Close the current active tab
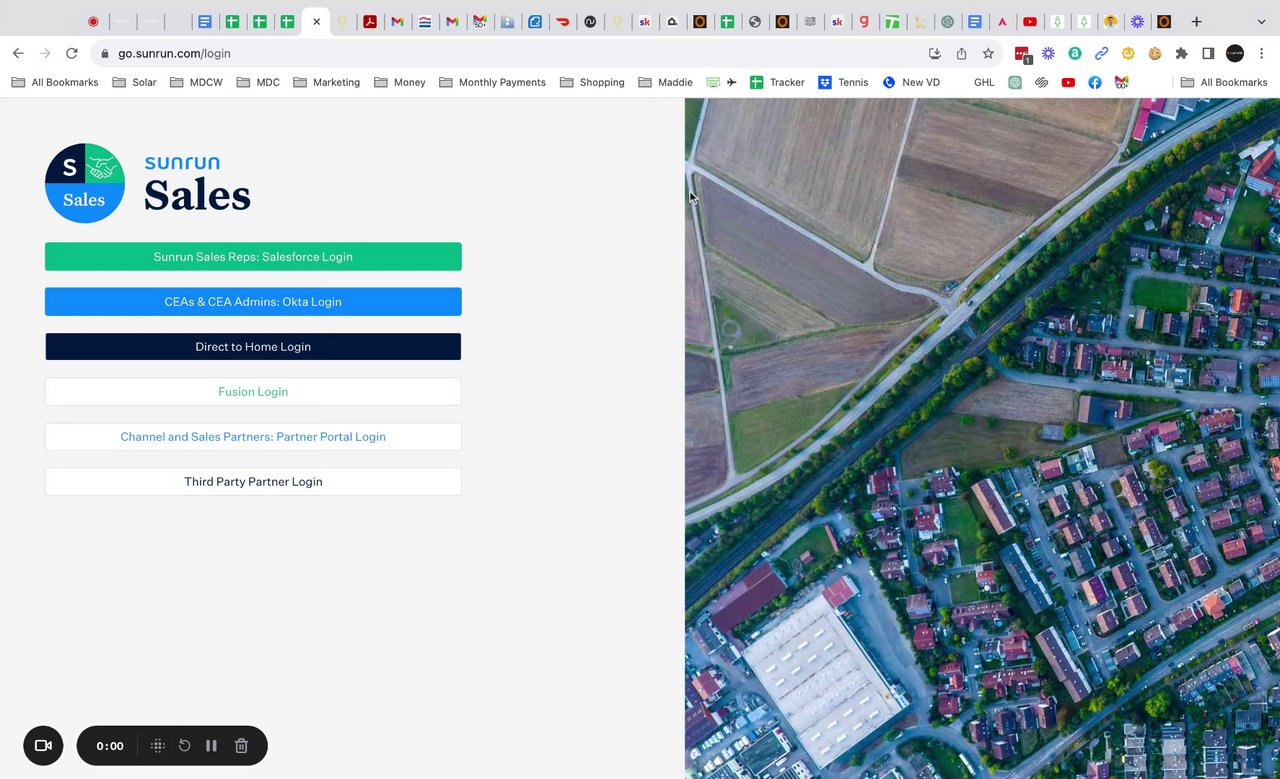Viewport: 1280px width, 779px height. (316, 21)
